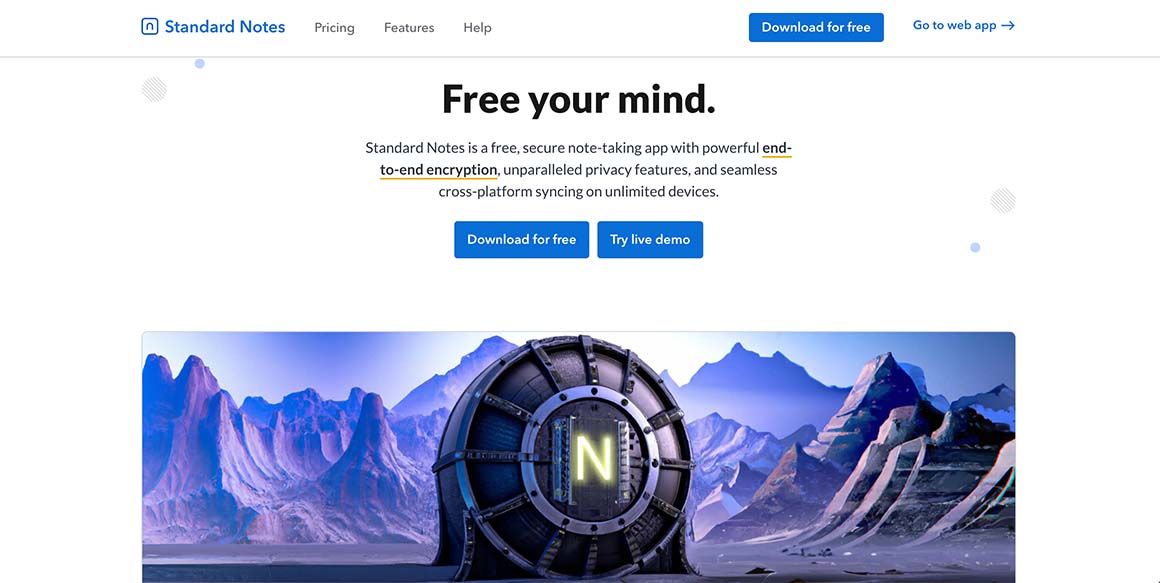Open the Standard Notes home link text
Image resolution: width=1160 pixels, height=583 pixels.
[225, 27]
